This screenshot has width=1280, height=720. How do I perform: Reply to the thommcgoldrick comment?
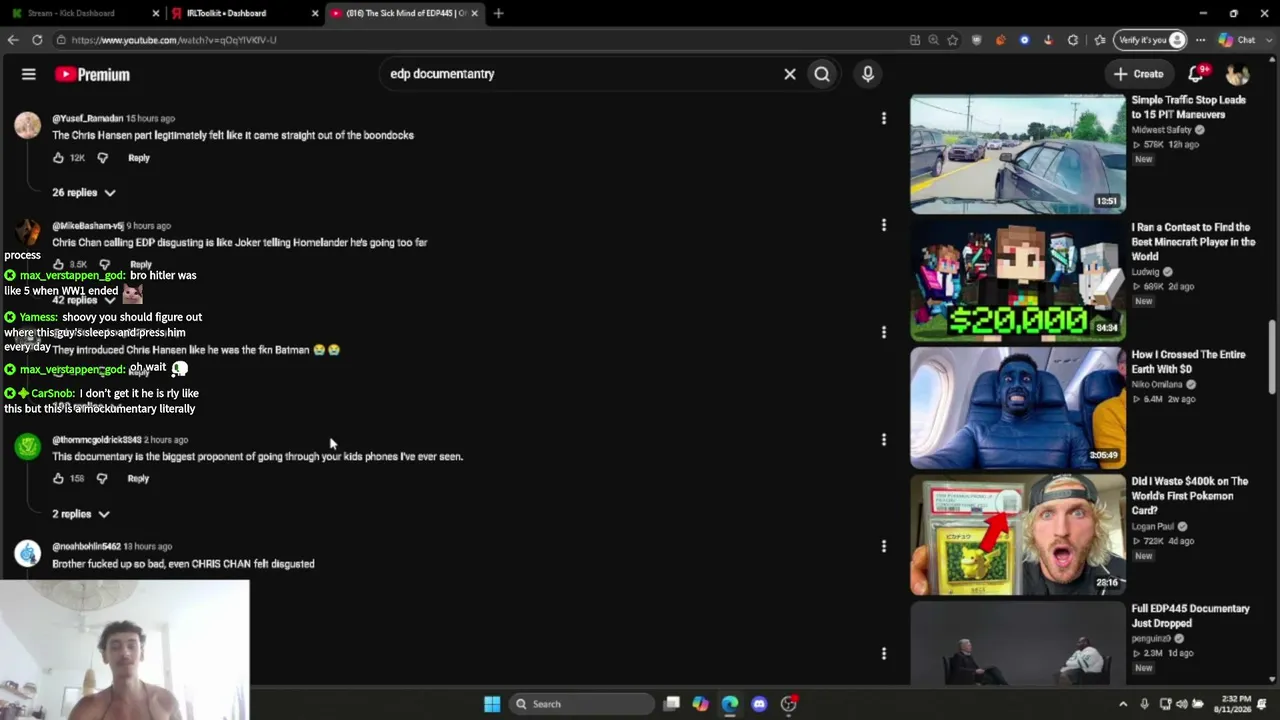tap(138, 479)
